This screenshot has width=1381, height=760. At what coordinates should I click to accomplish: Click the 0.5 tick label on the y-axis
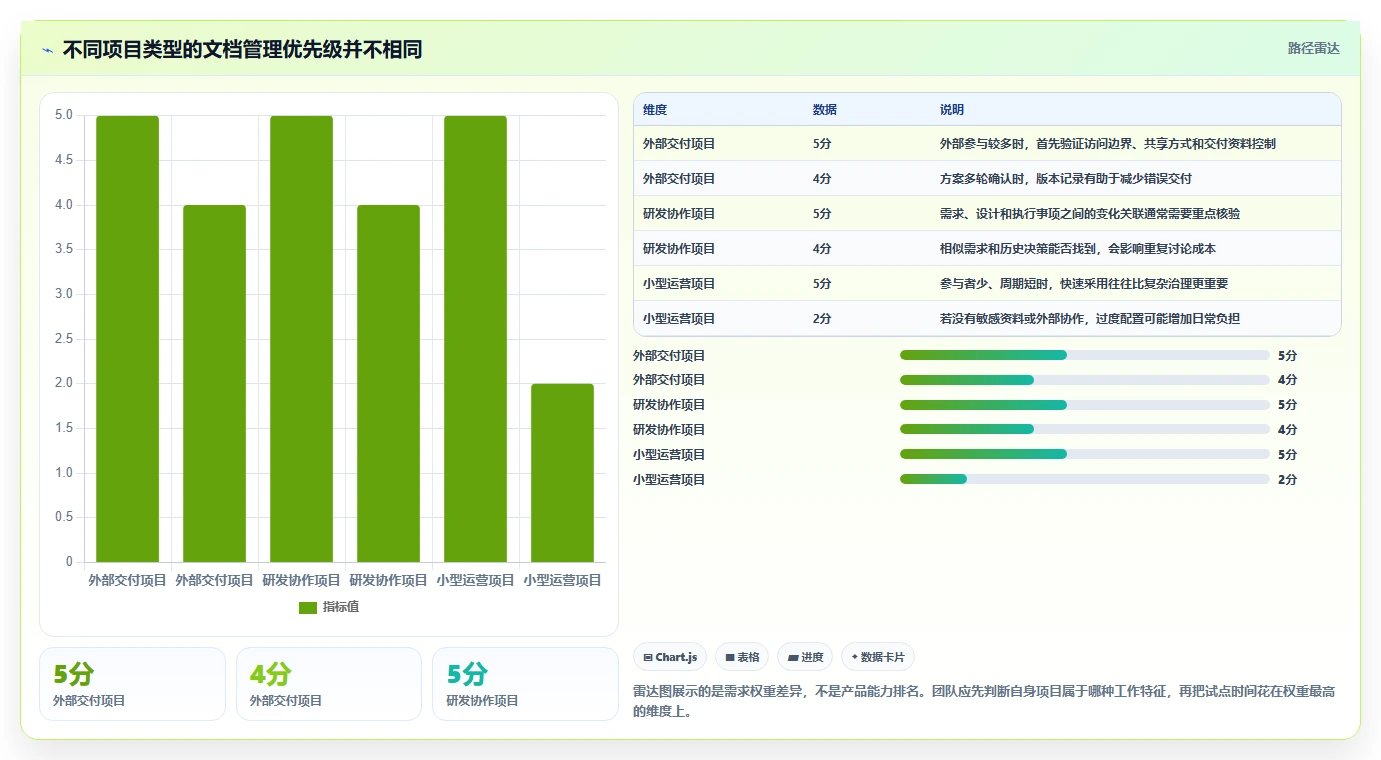tap(64, 517)
